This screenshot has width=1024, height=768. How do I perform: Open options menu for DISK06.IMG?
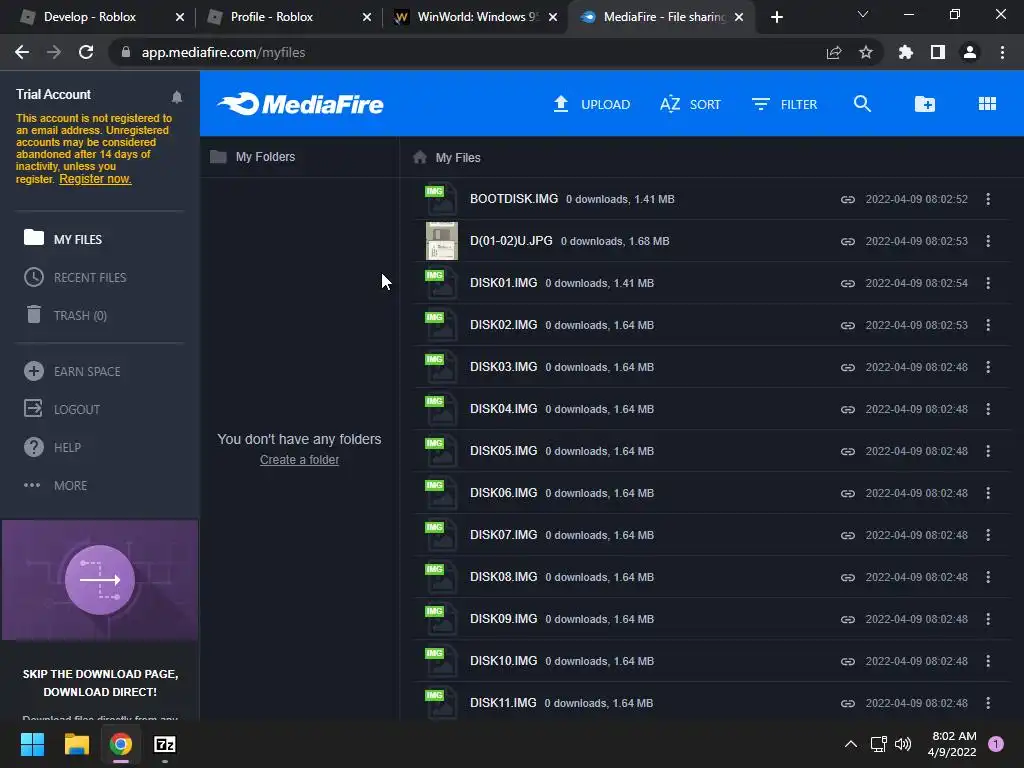click(987, 493)
